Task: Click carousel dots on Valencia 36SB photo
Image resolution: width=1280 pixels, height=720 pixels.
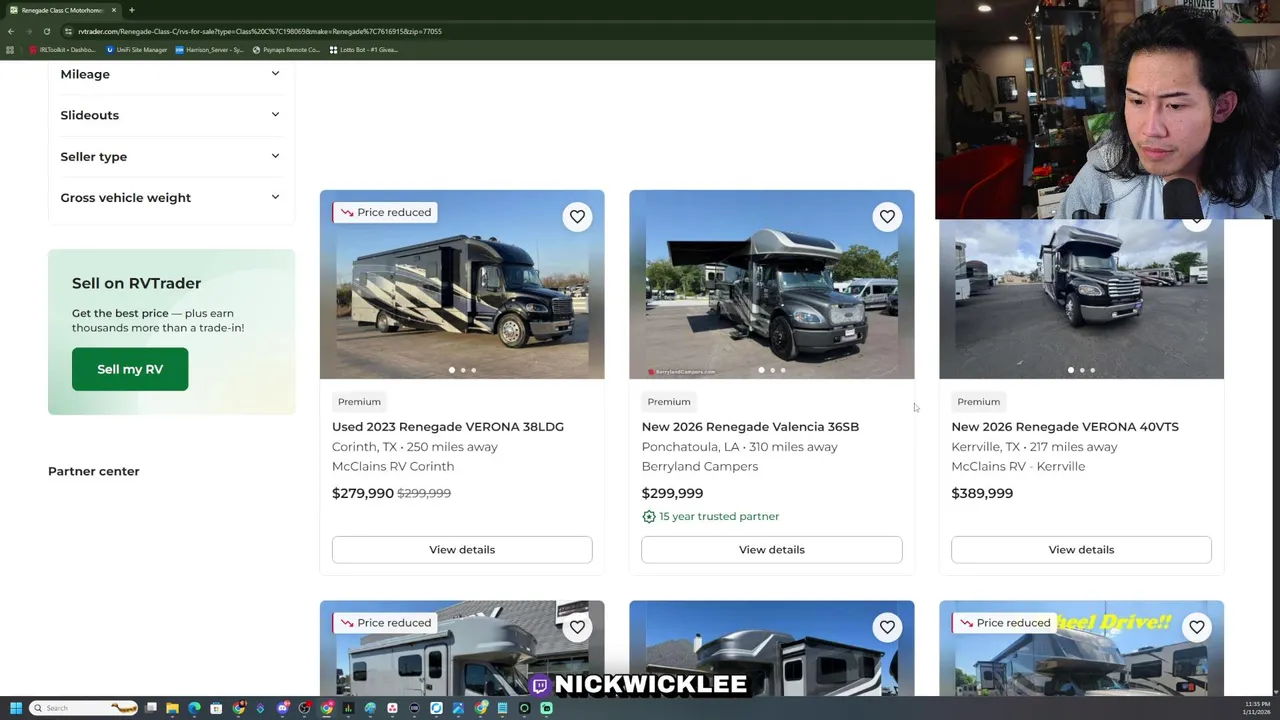Action: tap(772, 370)
